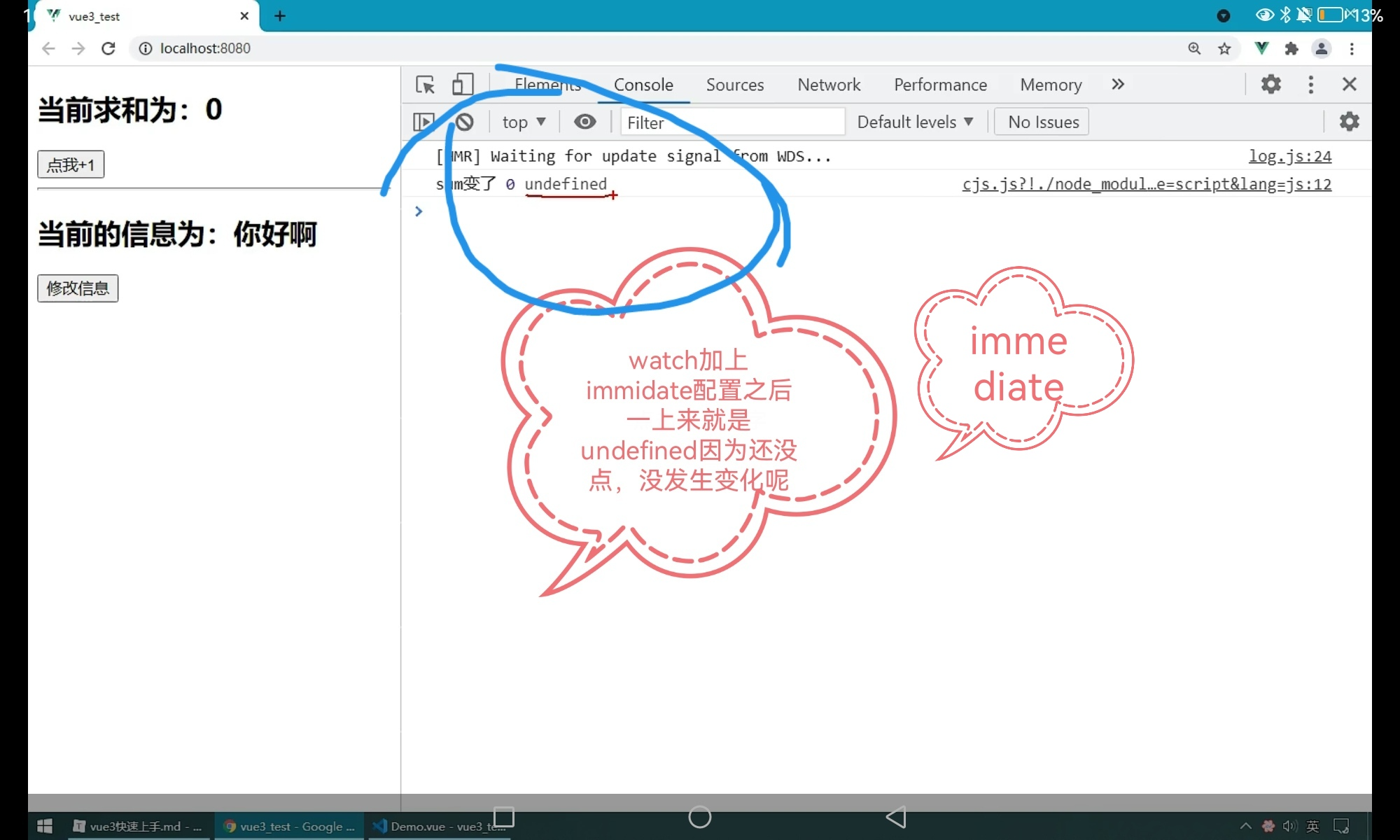Click the eye live expression icon
1400x840 pixels.
(584, 122)
